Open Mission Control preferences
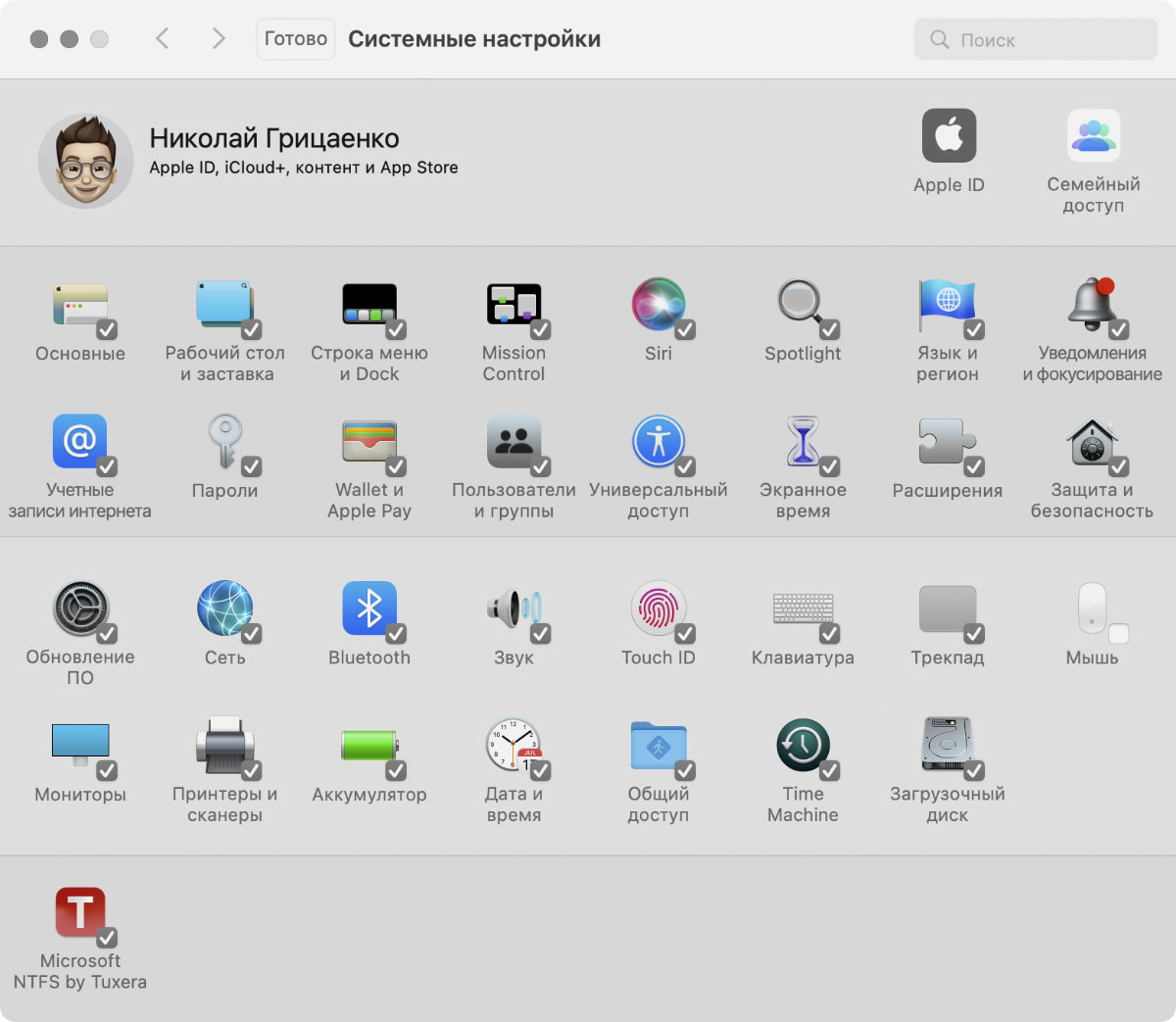The height and width of the screenshot is (1022, 1176). click(514, 305)
